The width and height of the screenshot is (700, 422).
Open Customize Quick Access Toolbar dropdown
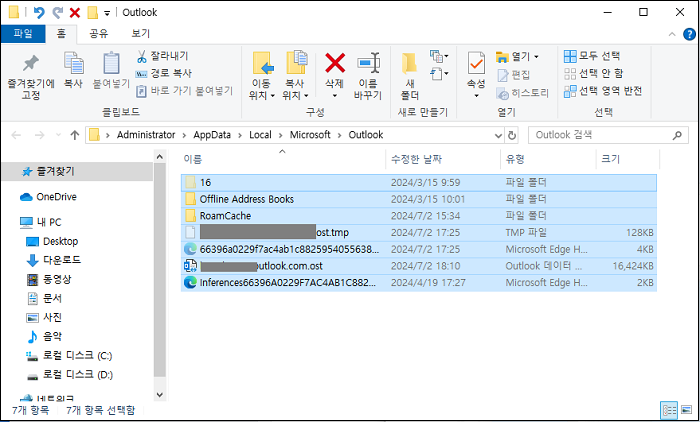tap(107, 13)
